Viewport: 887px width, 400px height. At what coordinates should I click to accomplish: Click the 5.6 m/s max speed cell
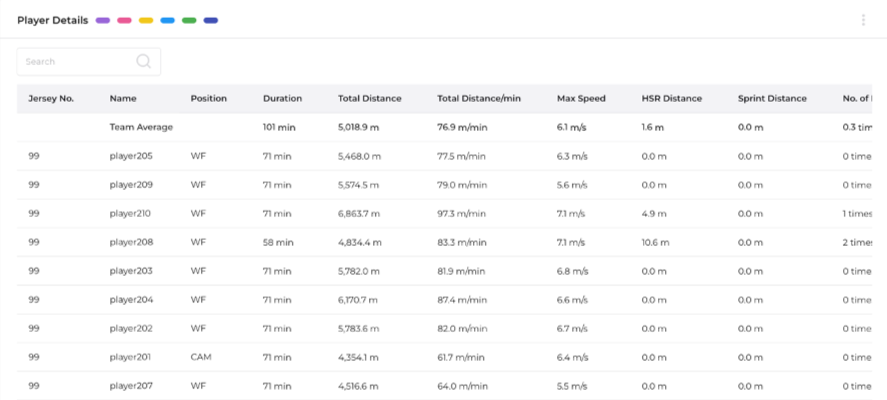[572, 185]
